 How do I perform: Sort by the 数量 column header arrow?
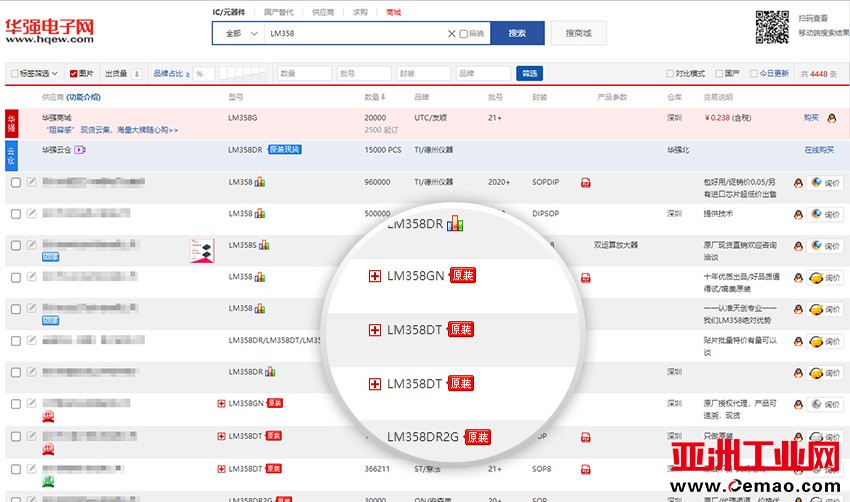click(383, 97)
